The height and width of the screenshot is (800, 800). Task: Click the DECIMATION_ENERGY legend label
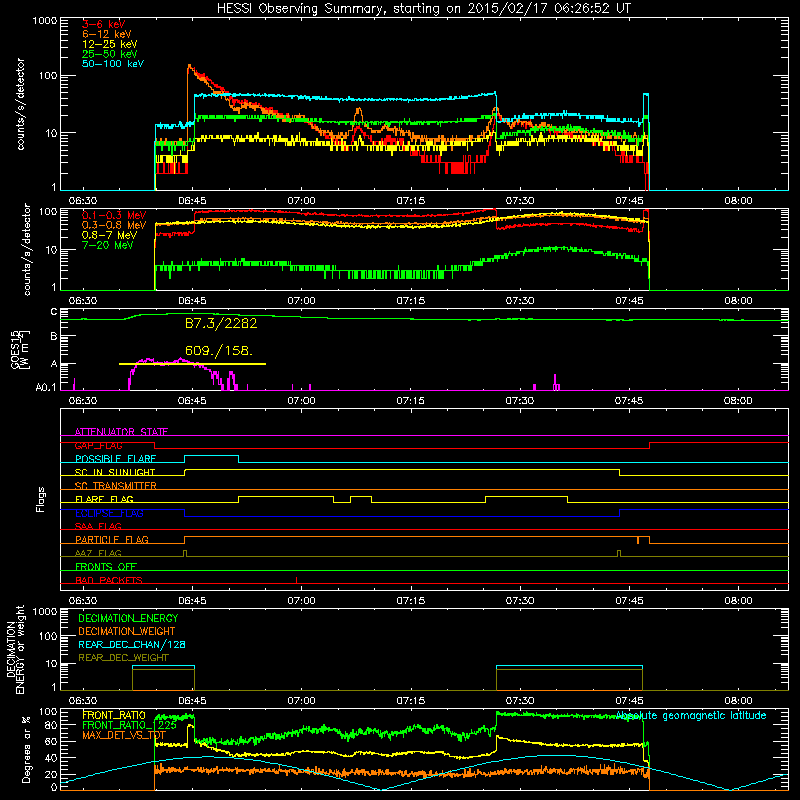tap(128, 618)
